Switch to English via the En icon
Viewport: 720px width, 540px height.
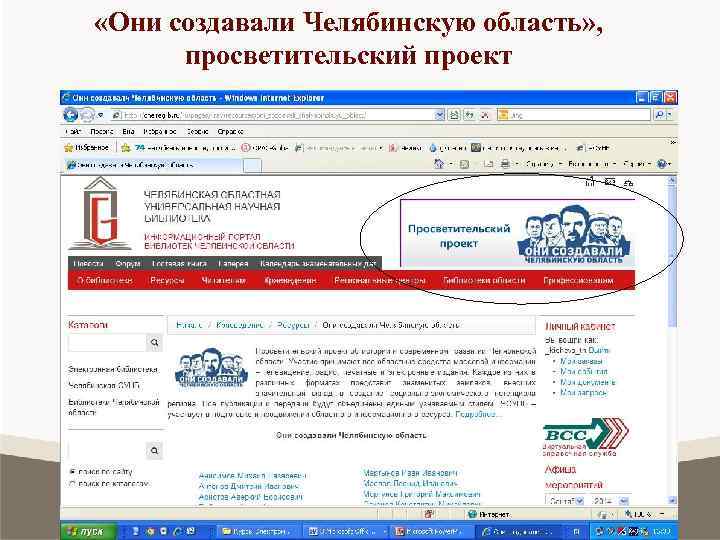click(x=629, y=183)
